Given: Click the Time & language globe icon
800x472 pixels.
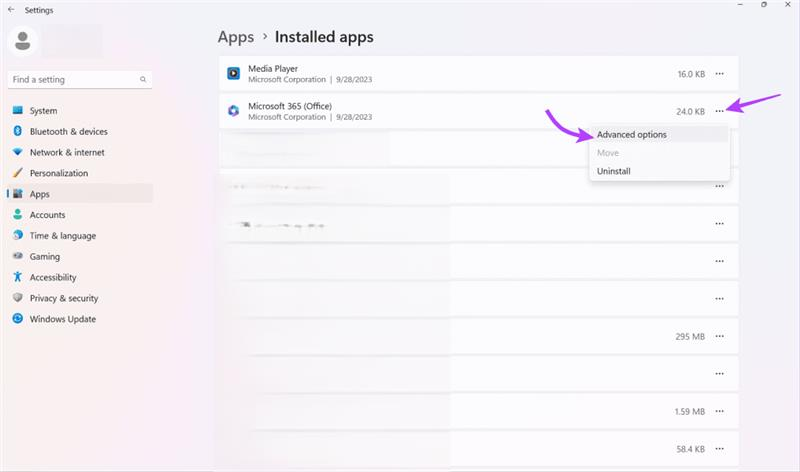Looking at the screenshot, I should pyautogui.click(x=18, y=235).
